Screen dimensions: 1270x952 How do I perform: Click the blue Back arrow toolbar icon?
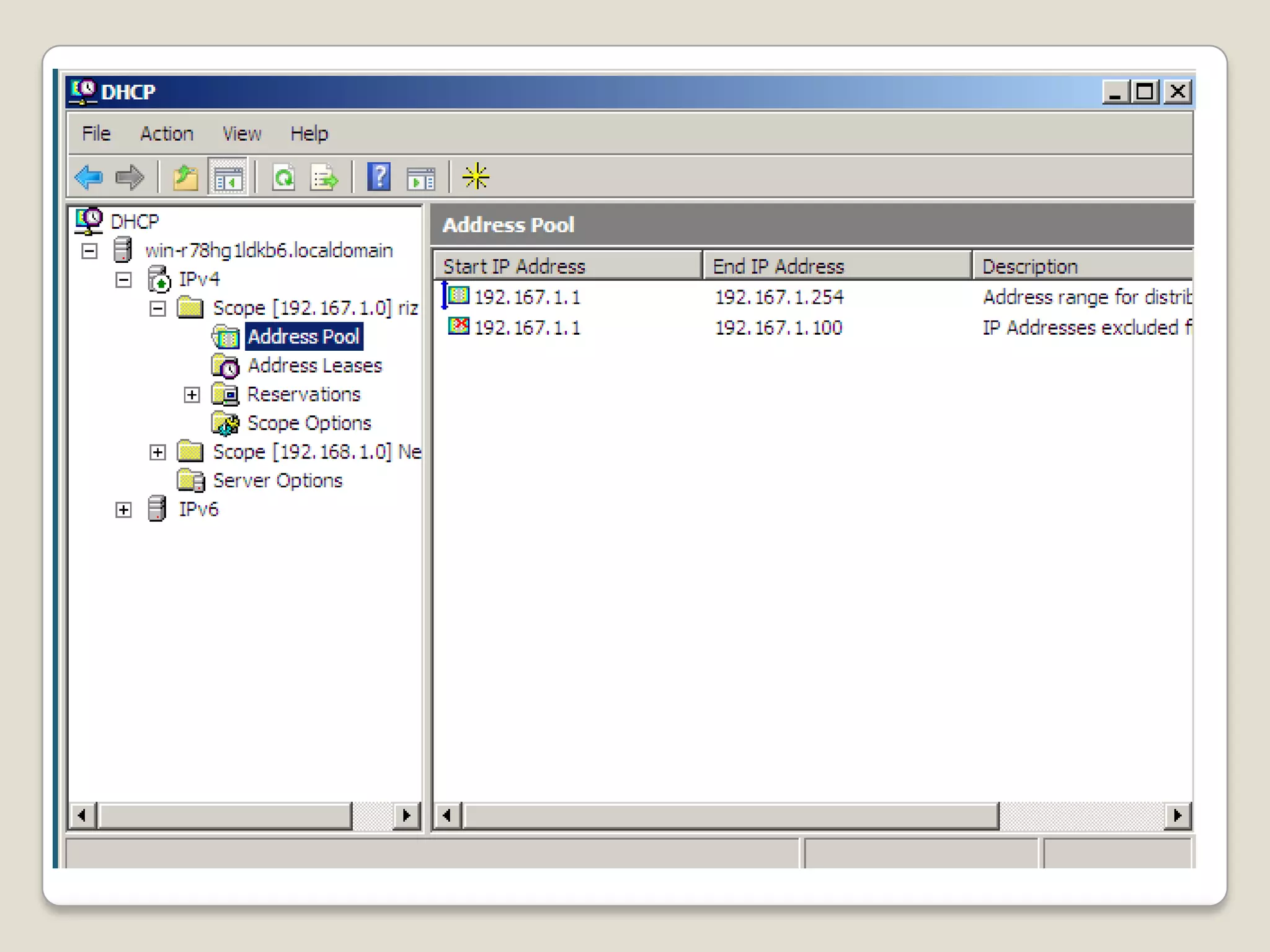coord(89,178)
